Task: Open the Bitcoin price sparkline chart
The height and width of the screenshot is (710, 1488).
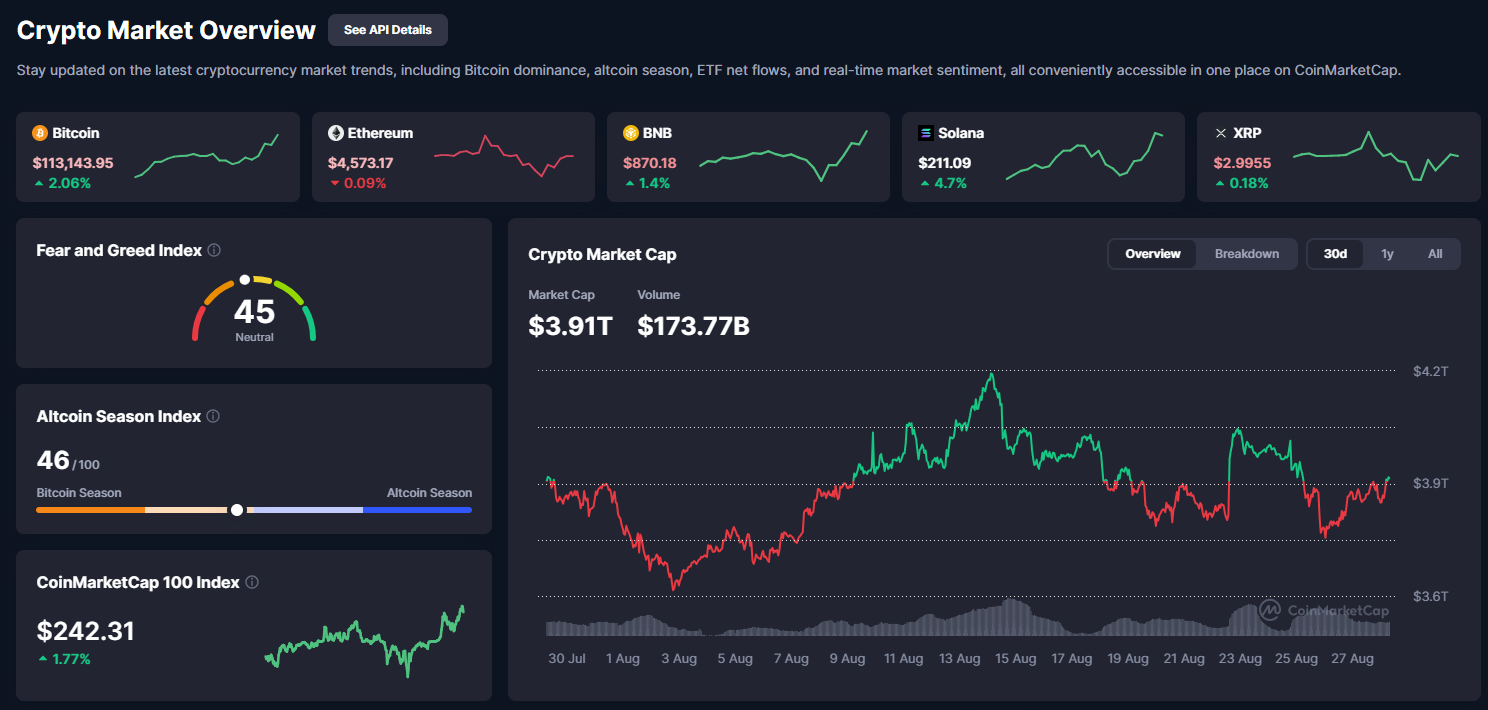Action: (207, 157)
